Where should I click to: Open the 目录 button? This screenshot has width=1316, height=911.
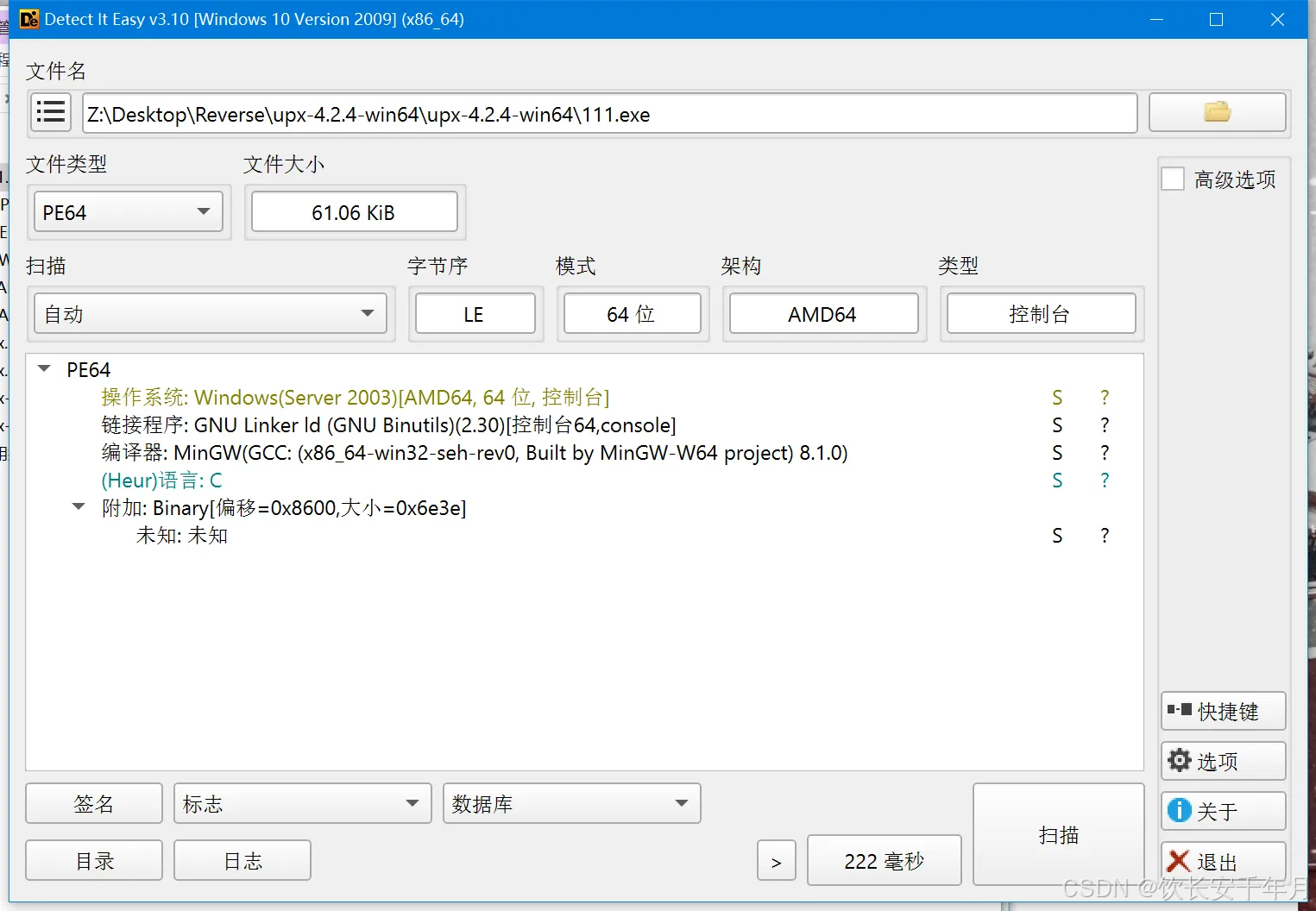(x=94, y=860)
